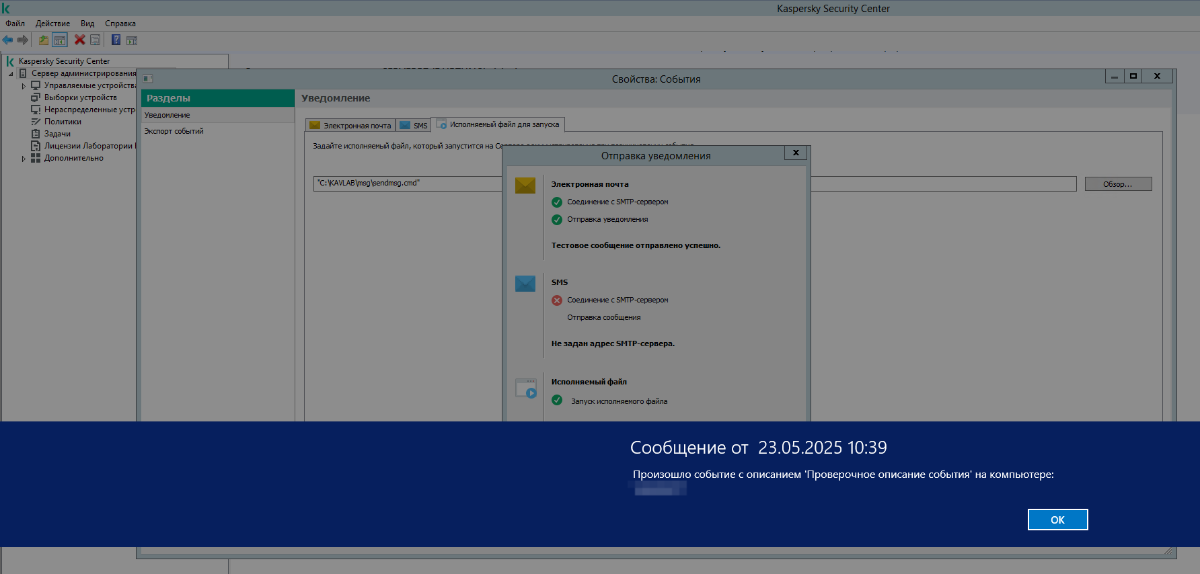
Task: Click the forward arrow in toolbar
Action: (x=22, y=39)
